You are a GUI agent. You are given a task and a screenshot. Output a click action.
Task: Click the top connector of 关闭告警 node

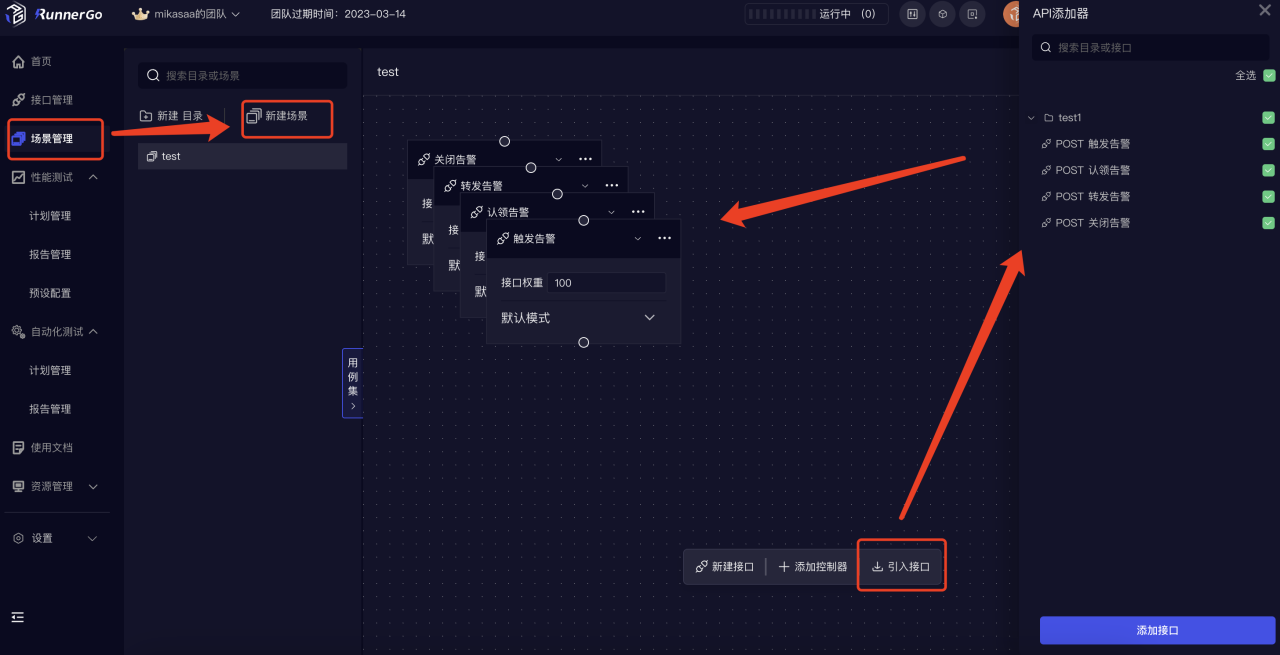click(505, 141)
